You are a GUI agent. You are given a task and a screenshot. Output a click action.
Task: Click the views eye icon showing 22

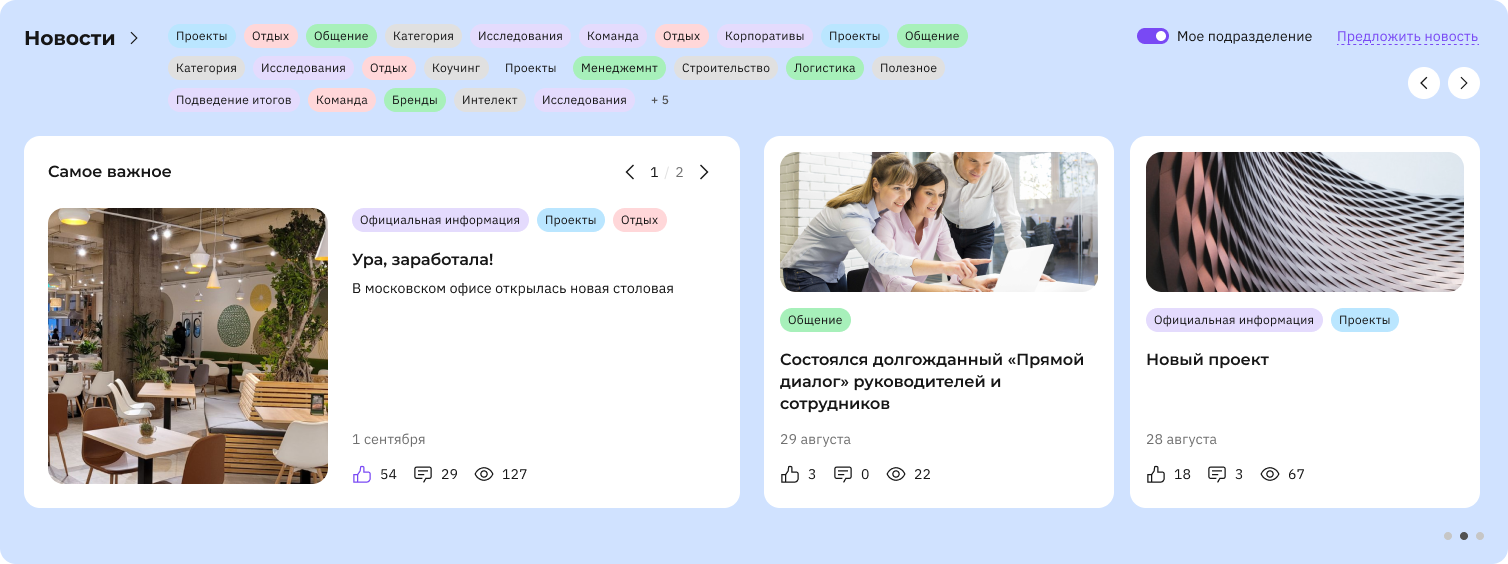pyautogui.click(x=896, y=474)
